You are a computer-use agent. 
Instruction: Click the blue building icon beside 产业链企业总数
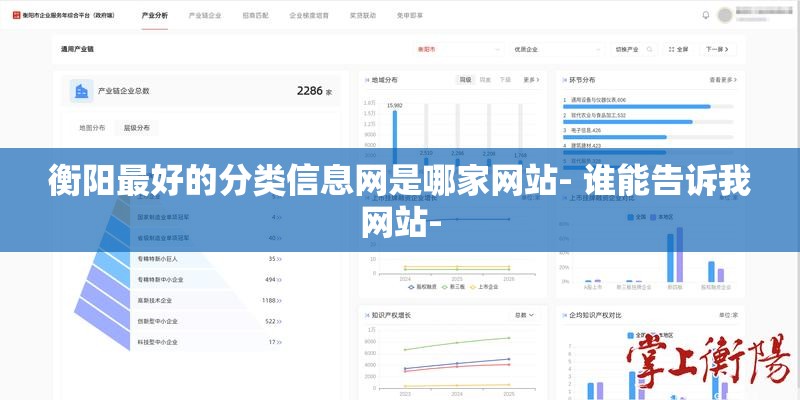[82, 91]
